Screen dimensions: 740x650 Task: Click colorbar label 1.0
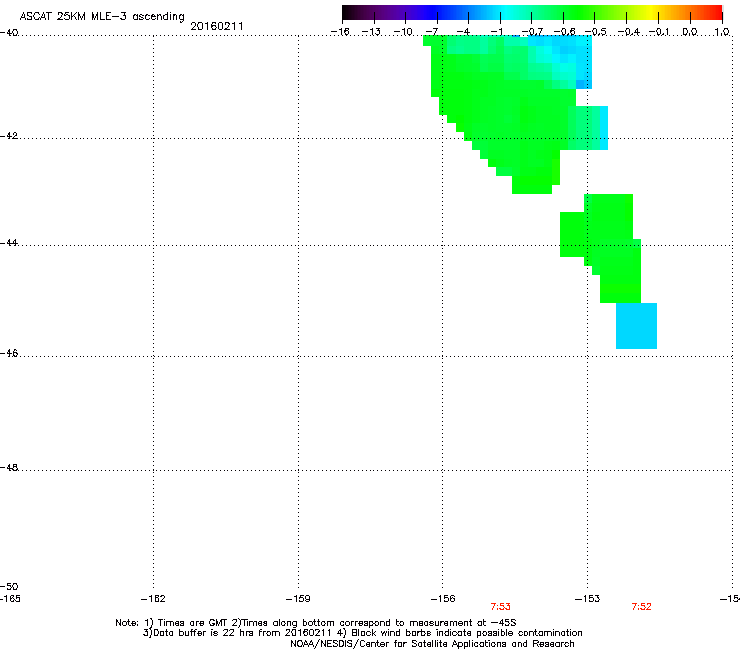(722, 32)
